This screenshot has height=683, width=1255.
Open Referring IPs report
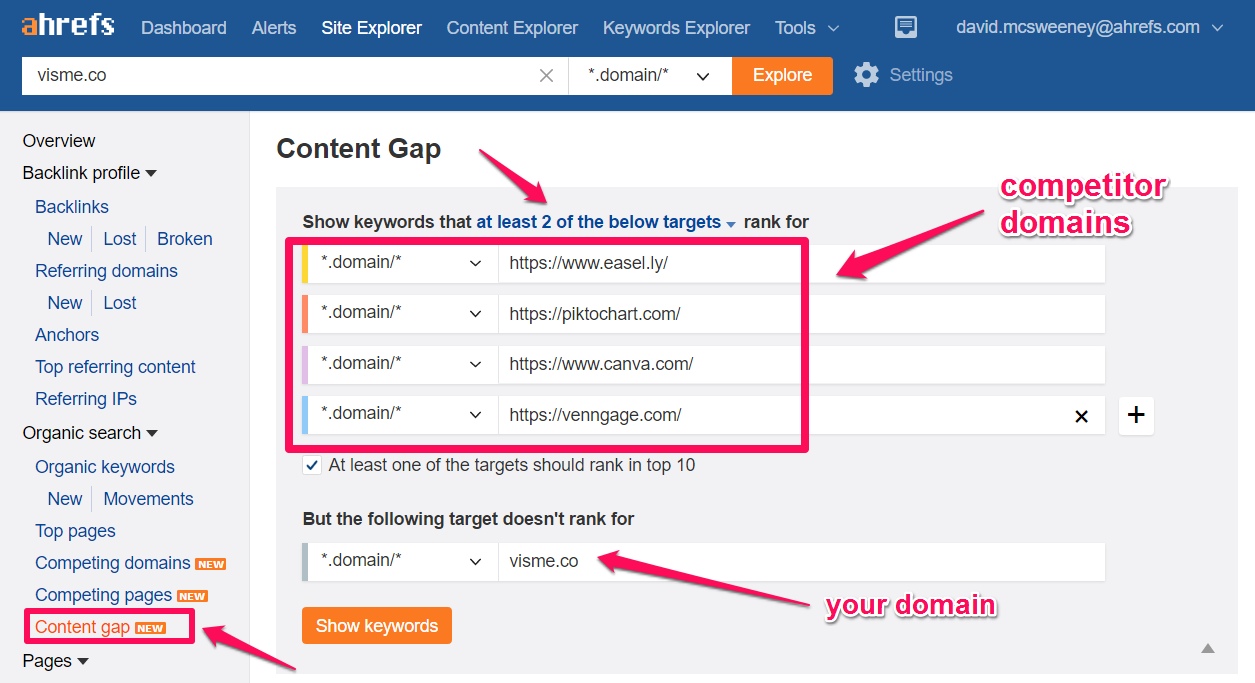pos(86,399)
